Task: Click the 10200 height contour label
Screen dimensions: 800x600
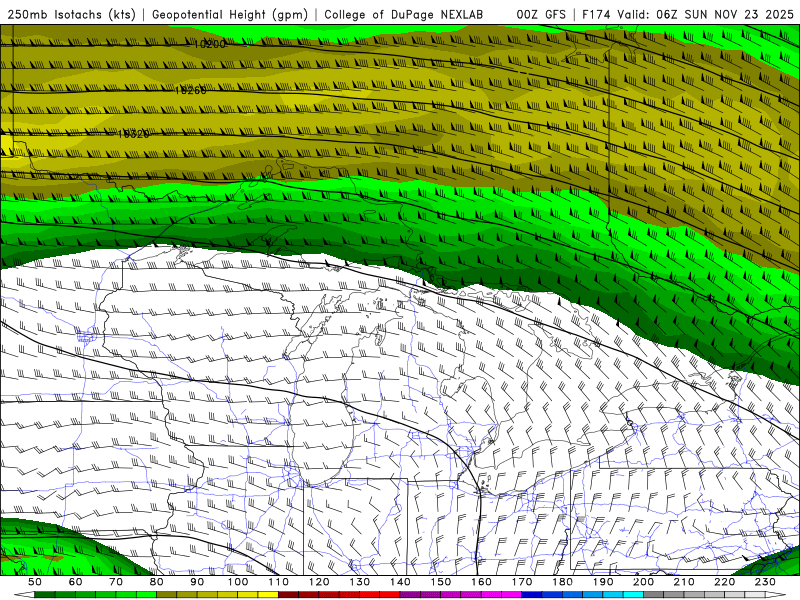Action: [x=209, y=44]
